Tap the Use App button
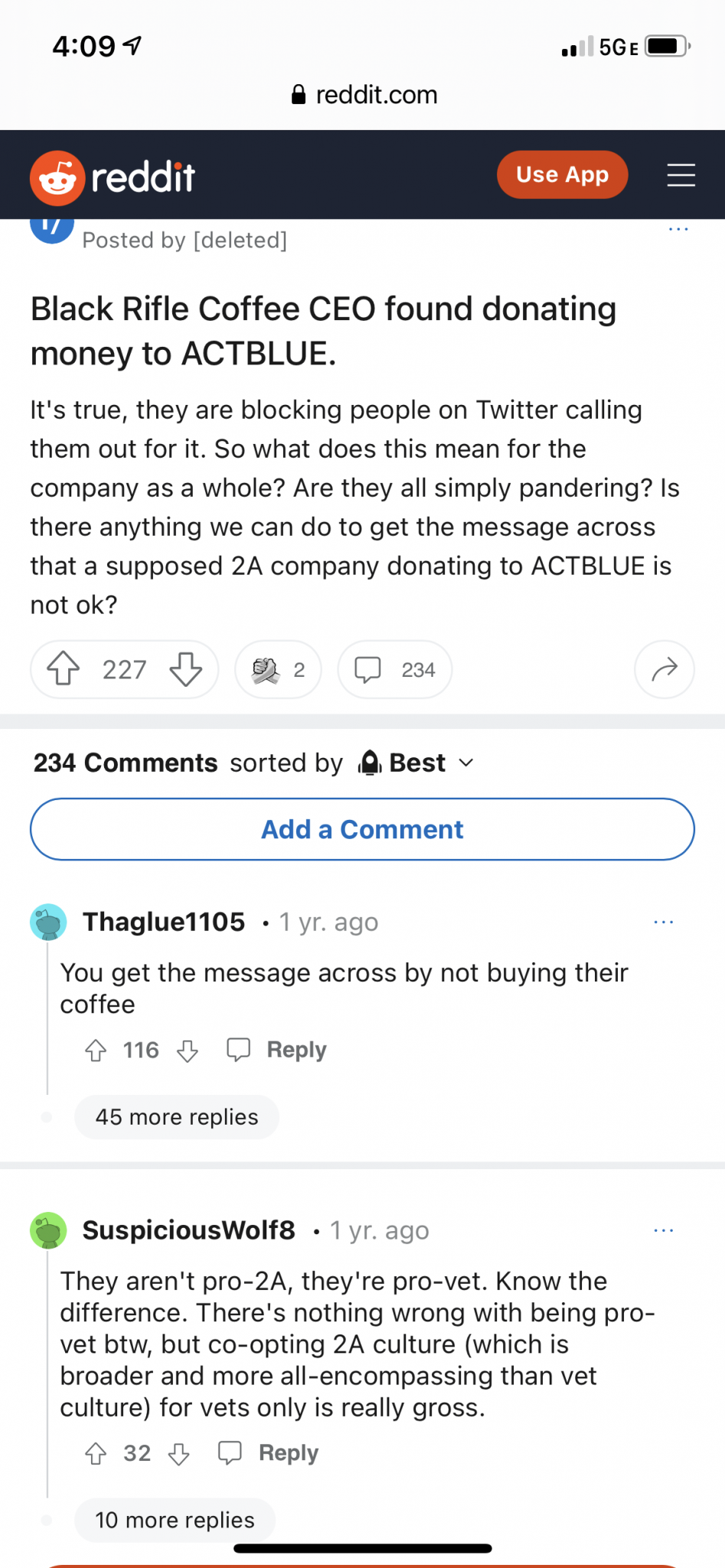The width and height of the screenshot is (725, 1568). (x=562, y=175)
